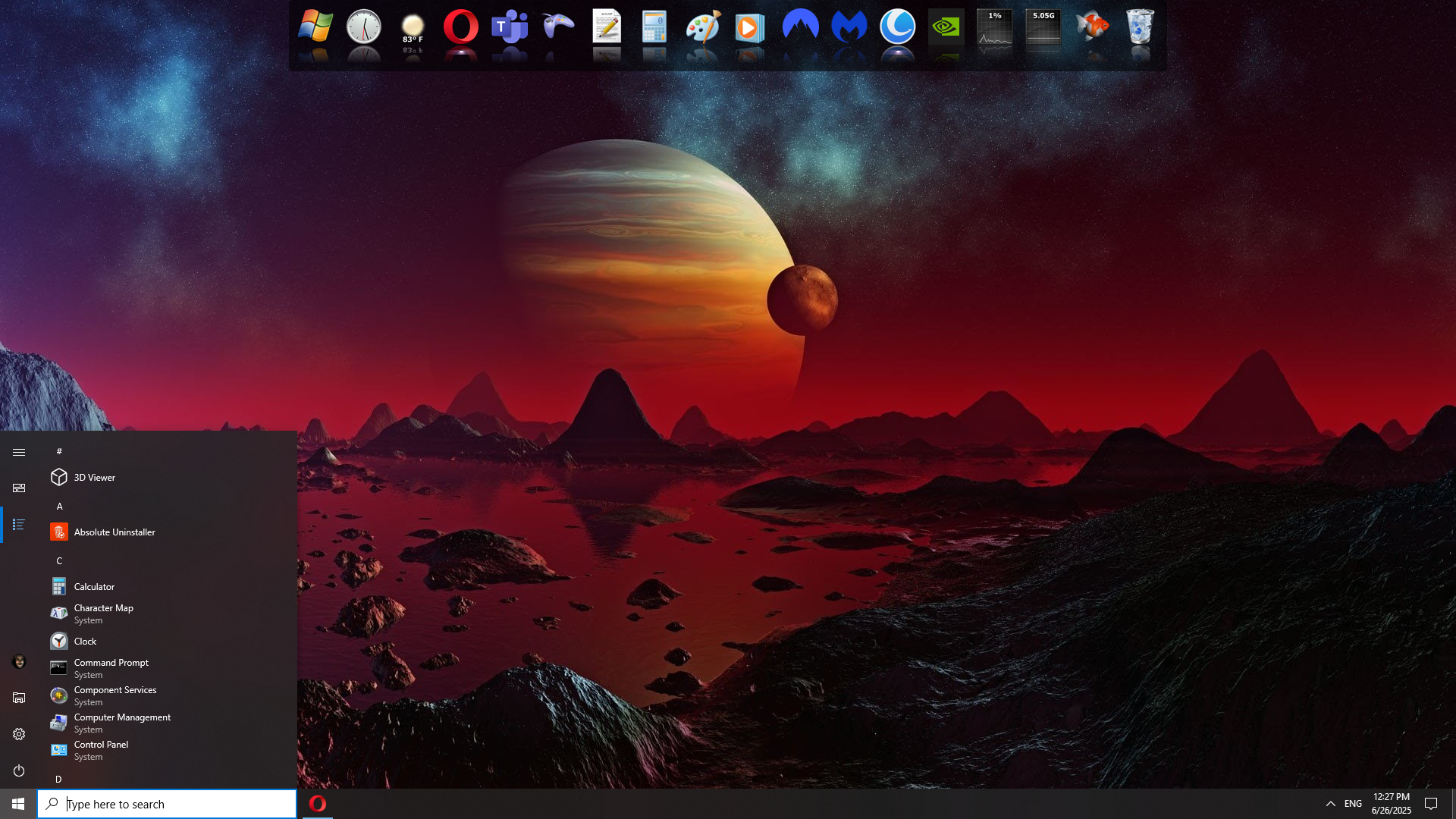Open the Paint palette icon in the dock
Screen dimensions: 1456x819
click(703, 27)
